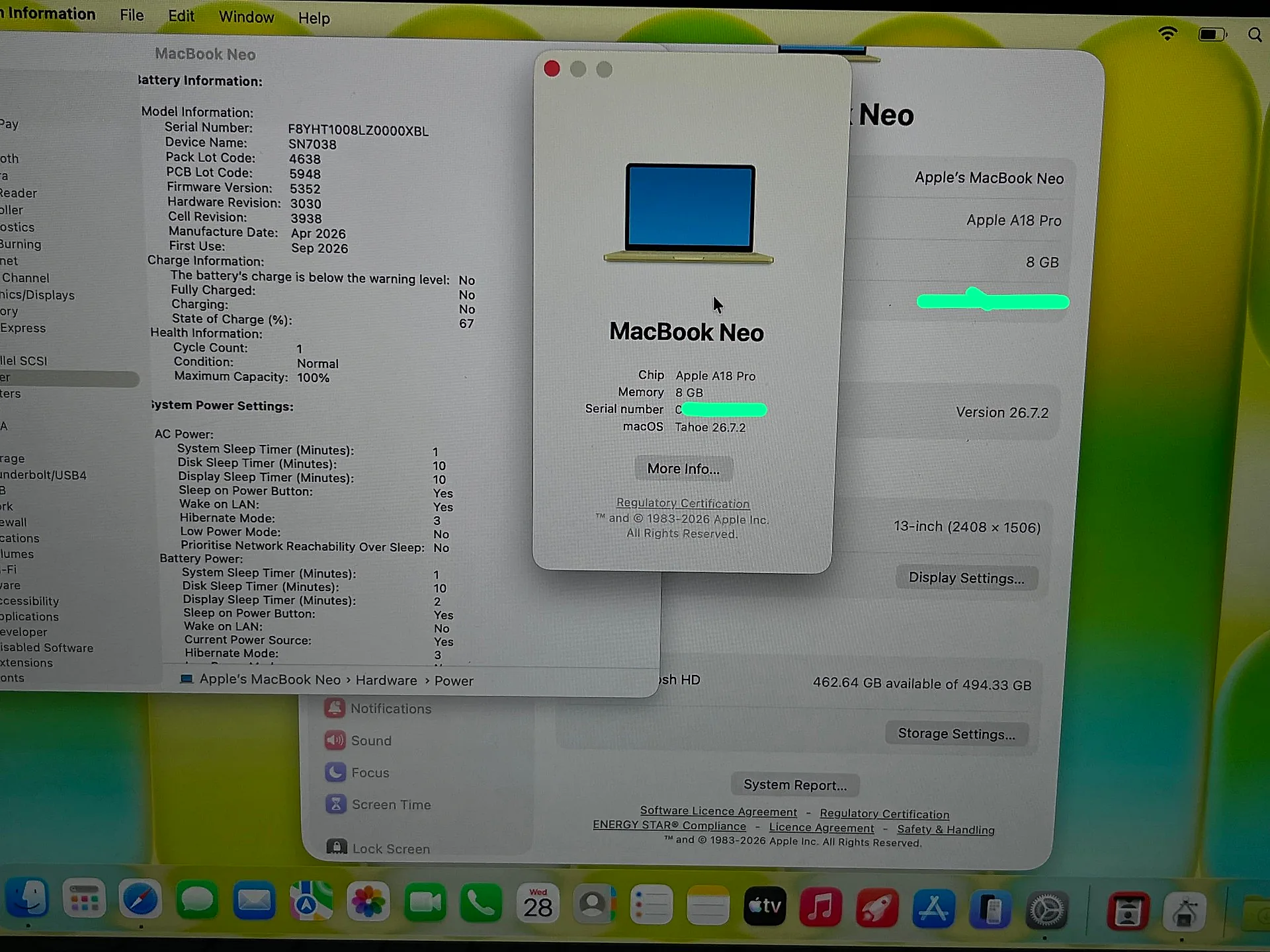The height and width of the screenshot is (952, 1270).
Task: Select Focus in System Settings sidebar
Action: point(358,772)
